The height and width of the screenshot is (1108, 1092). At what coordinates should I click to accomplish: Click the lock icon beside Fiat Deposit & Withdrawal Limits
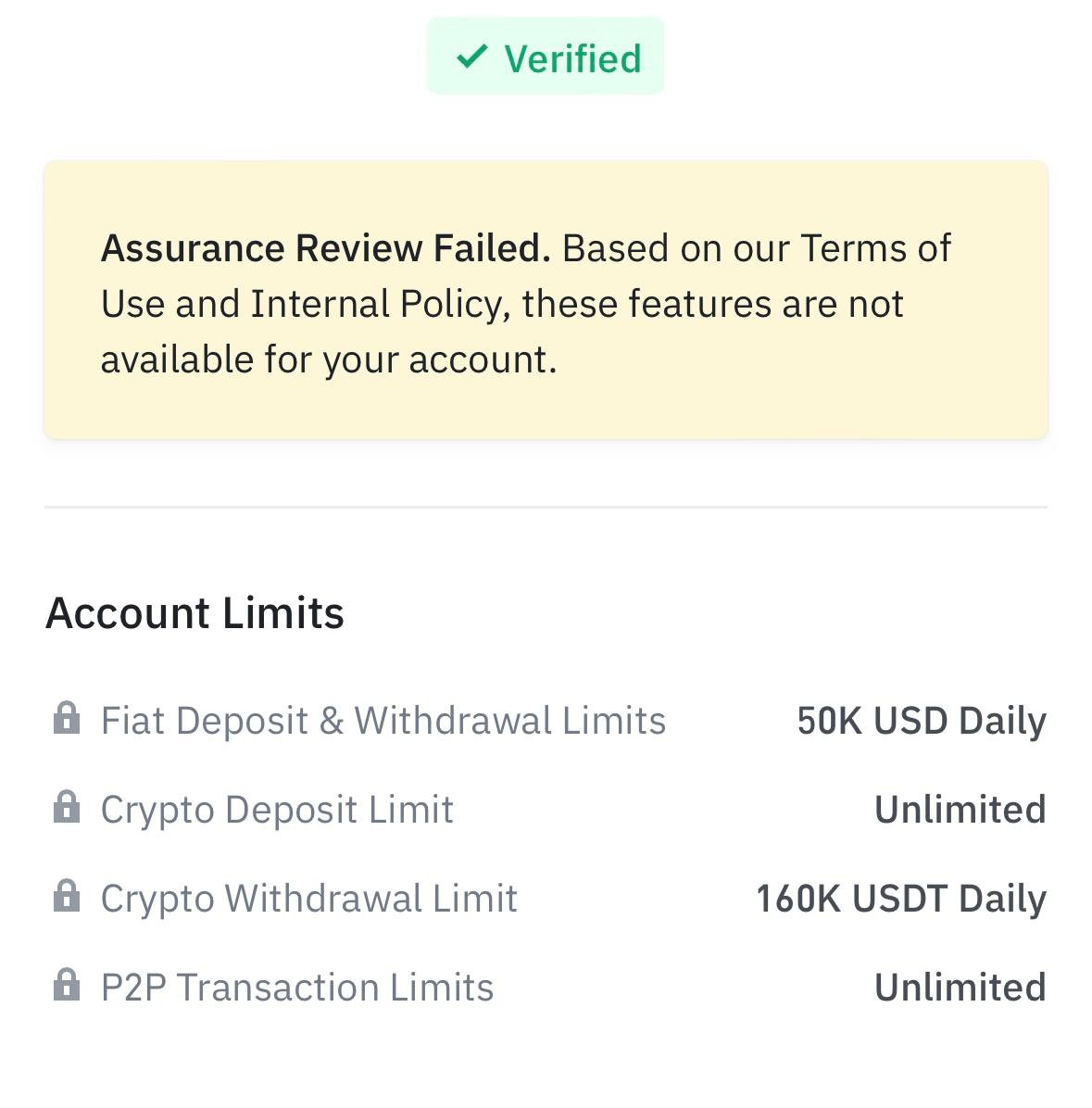[x=67, y=719]
